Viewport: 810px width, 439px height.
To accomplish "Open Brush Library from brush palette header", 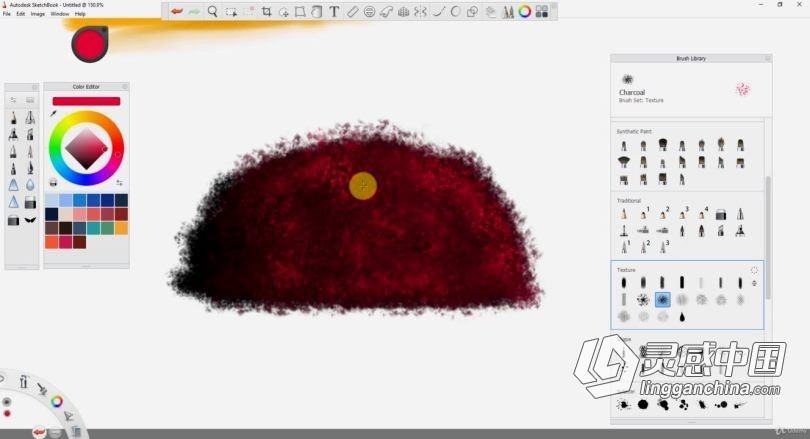I will pyautogui.click(x=30, y=100).
